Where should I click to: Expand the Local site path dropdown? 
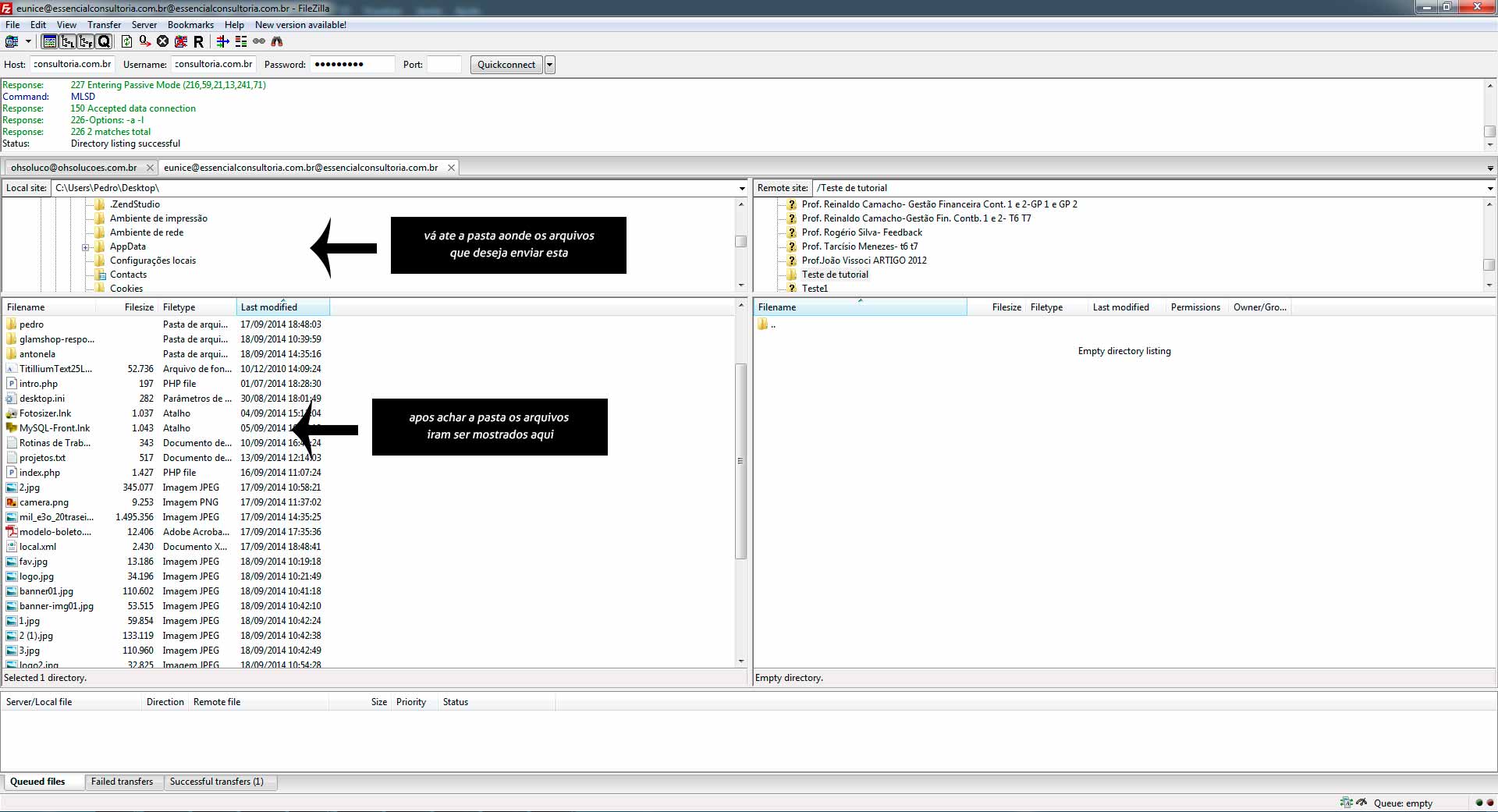(741, 188)
